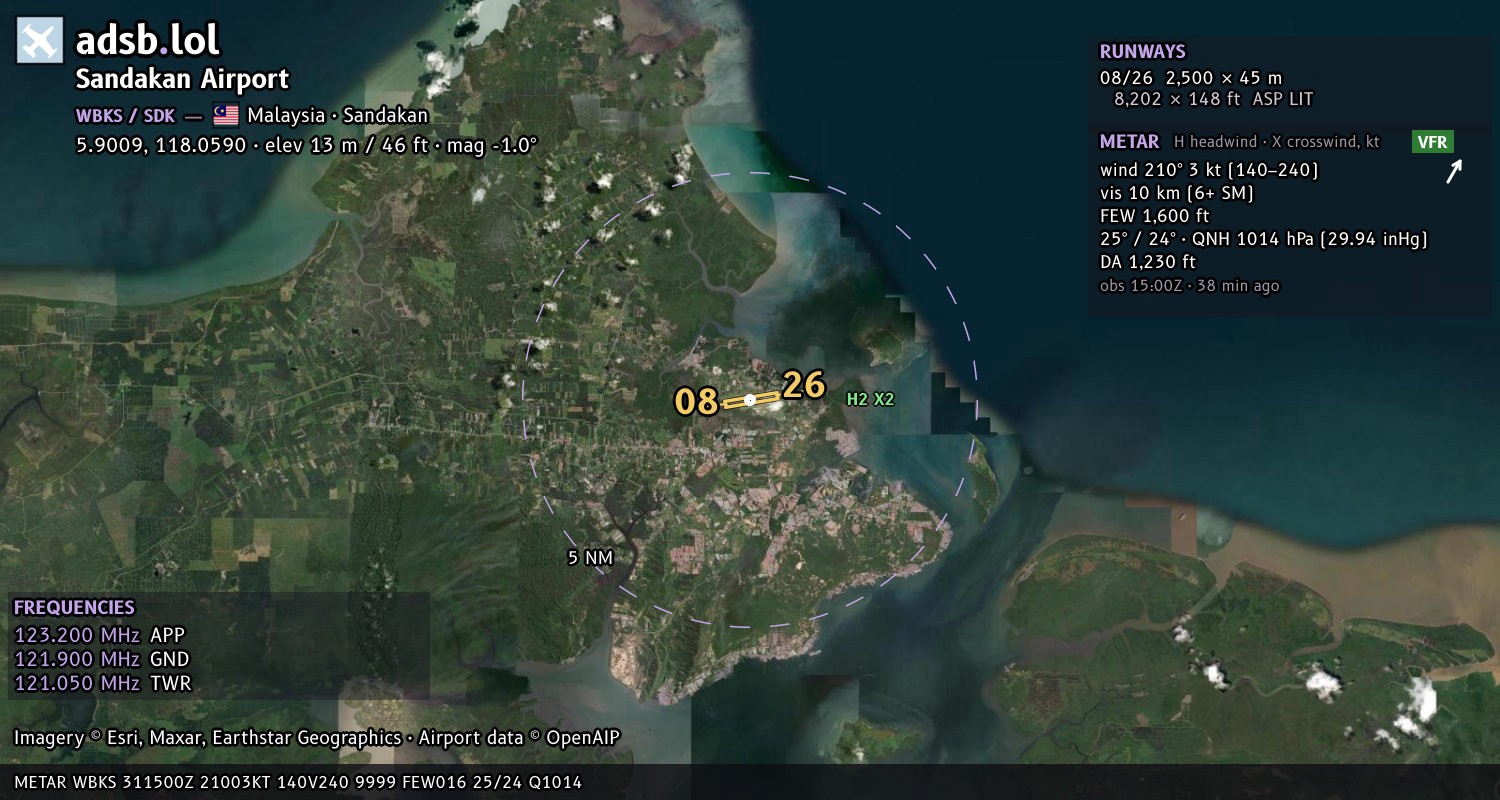Click the FEW 1,600 ft cloud line
1500x800 pixels.
pyautogui.click(x=1154, y=216)
